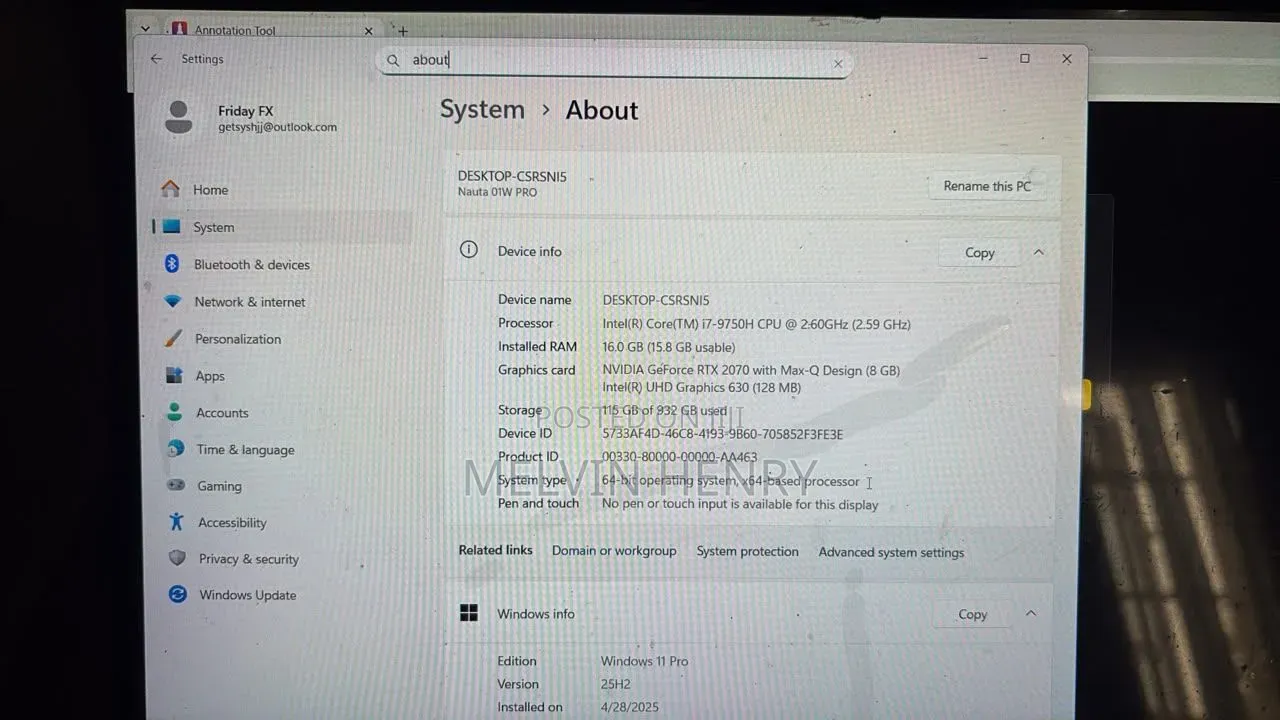
Task: Copy the Device info details
Action: [x=980, y=253]
